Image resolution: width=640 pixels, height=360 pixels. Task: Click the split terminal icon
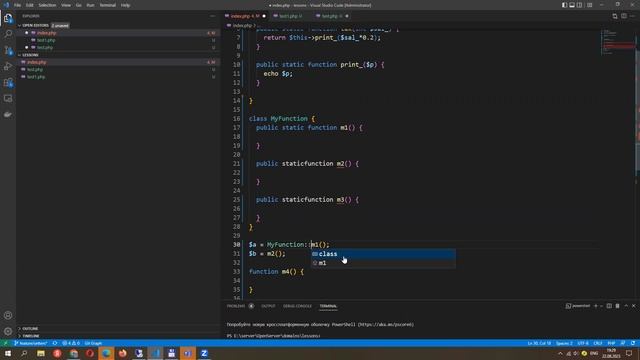(609, 306)
